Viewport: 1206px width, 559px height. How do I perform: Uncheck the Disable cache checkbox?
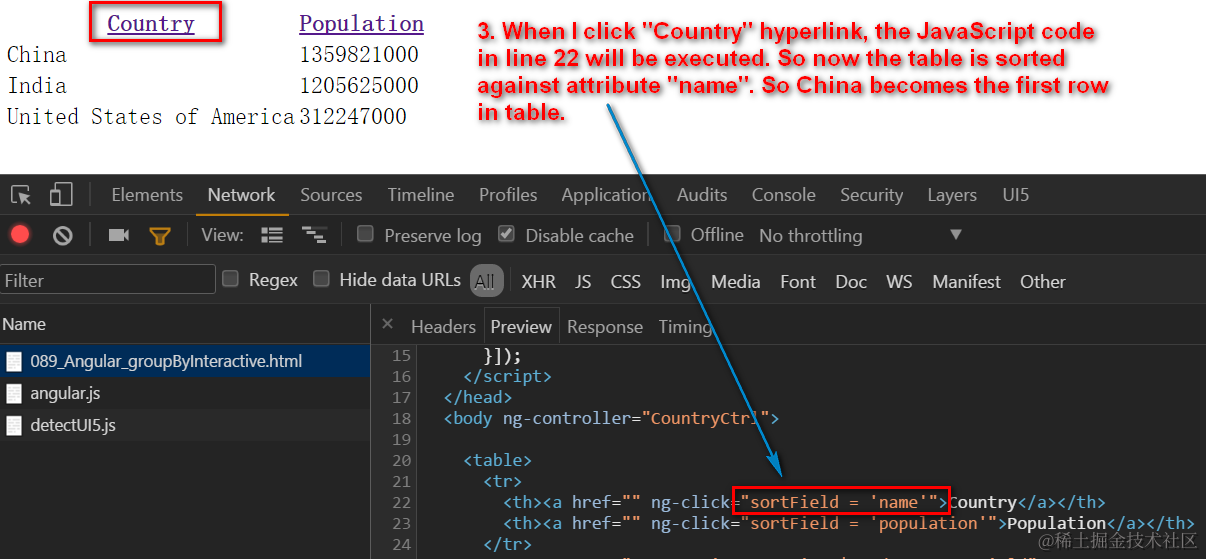pos(506,234)
